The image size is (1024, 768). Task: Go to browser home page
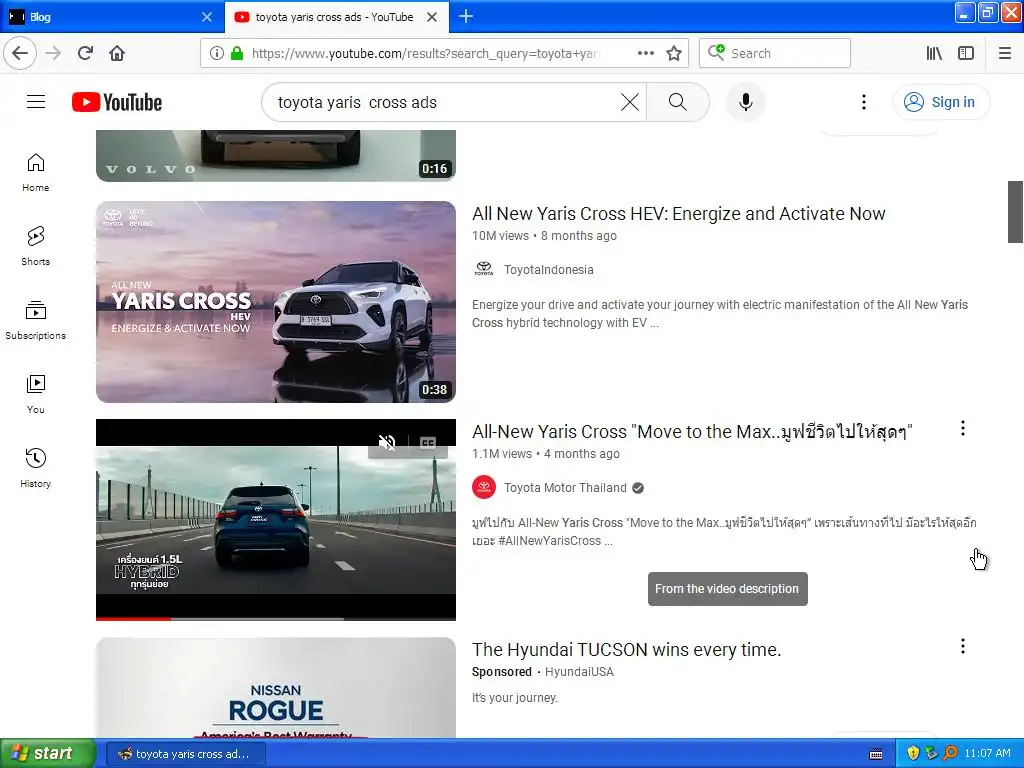[x=117, y=53]
